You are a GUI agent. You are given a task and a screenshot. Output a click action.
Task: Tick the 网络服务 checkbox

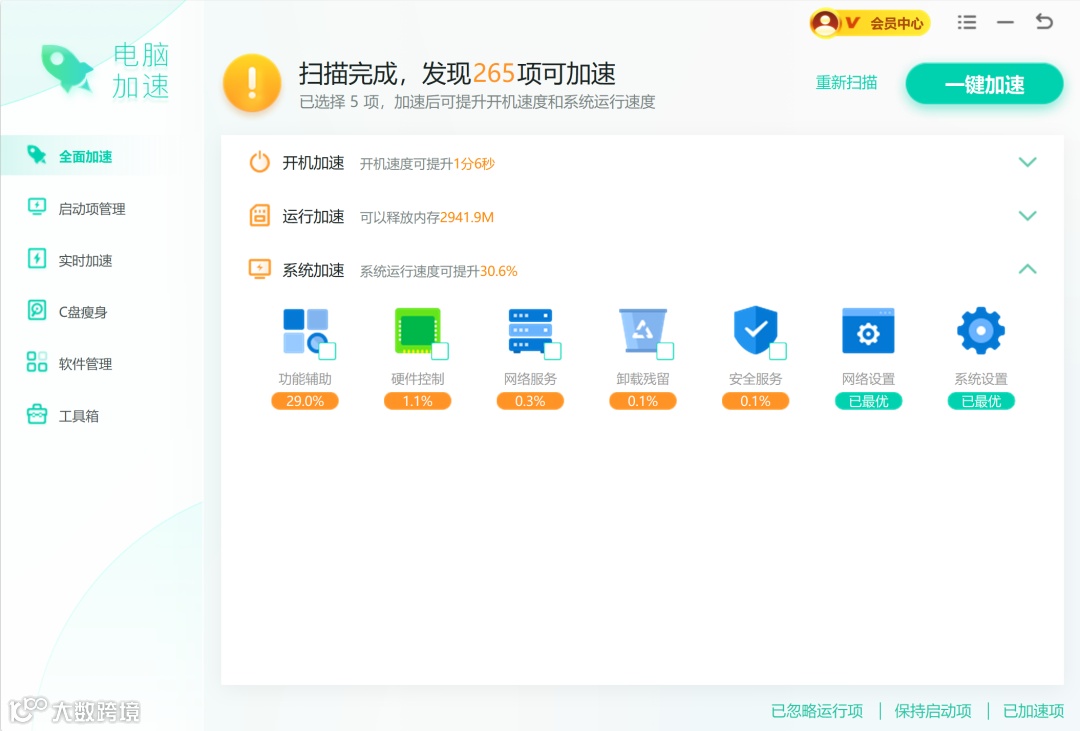tap(552, 351)
